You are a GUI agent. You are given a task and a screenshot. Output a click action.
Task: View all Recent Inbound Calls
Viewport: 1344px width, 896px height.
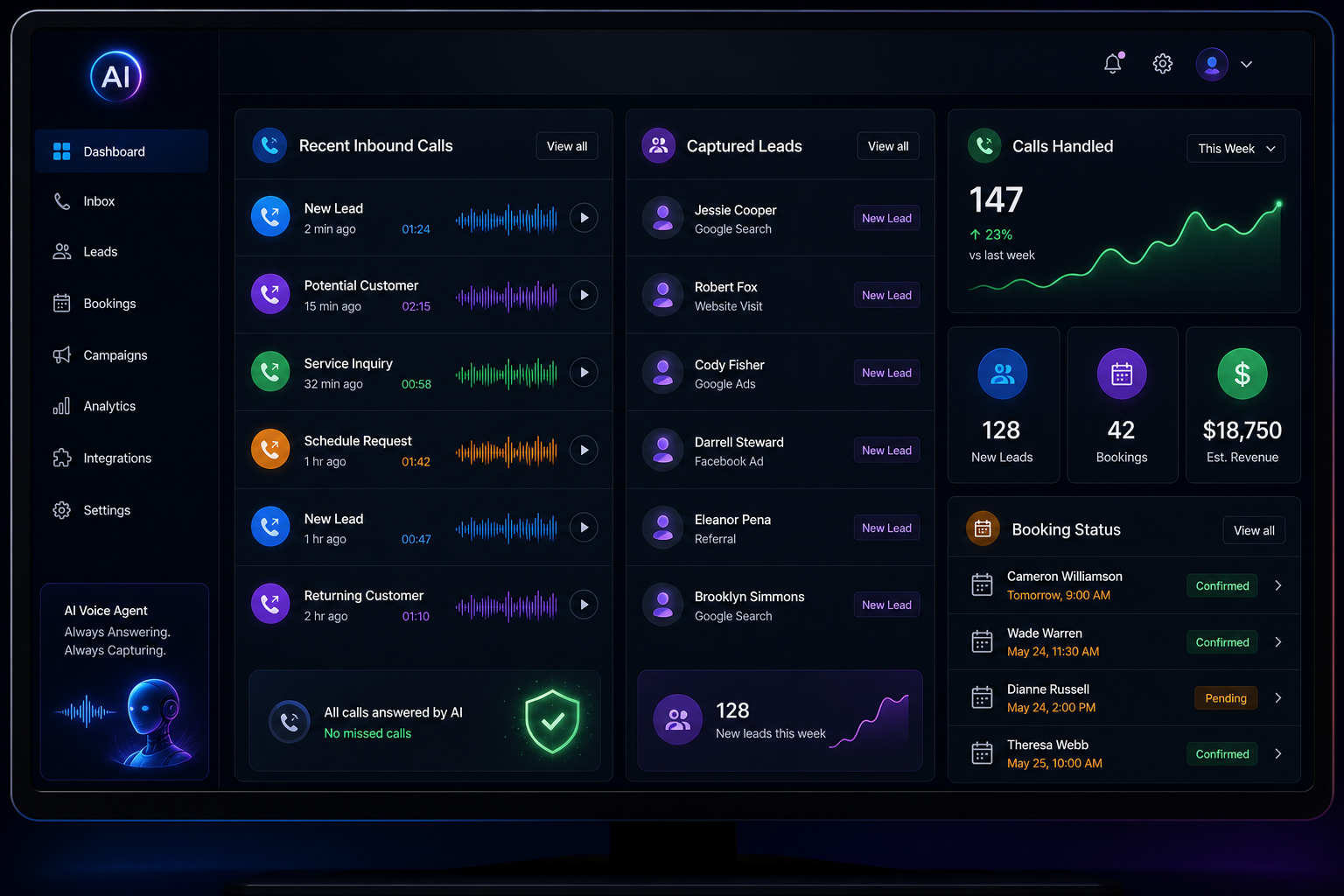567,146
